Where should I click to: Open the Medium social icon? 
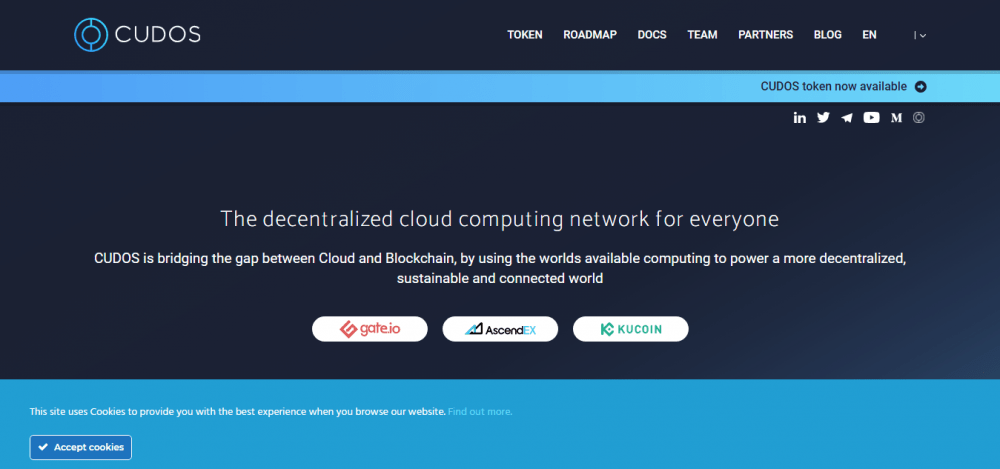[897, 117]
